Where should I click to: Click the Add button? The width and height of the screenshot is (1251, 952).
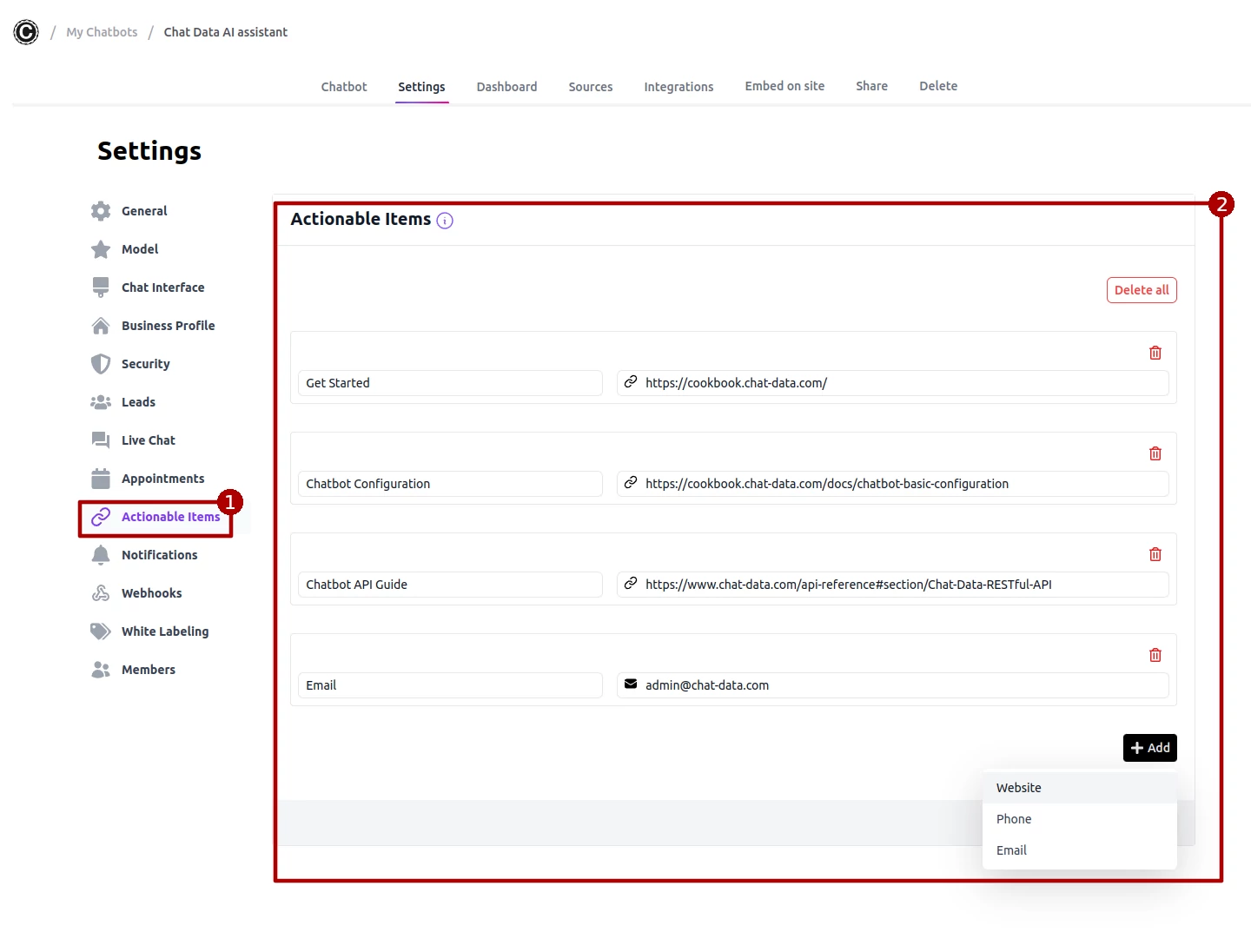[1150, 748]
